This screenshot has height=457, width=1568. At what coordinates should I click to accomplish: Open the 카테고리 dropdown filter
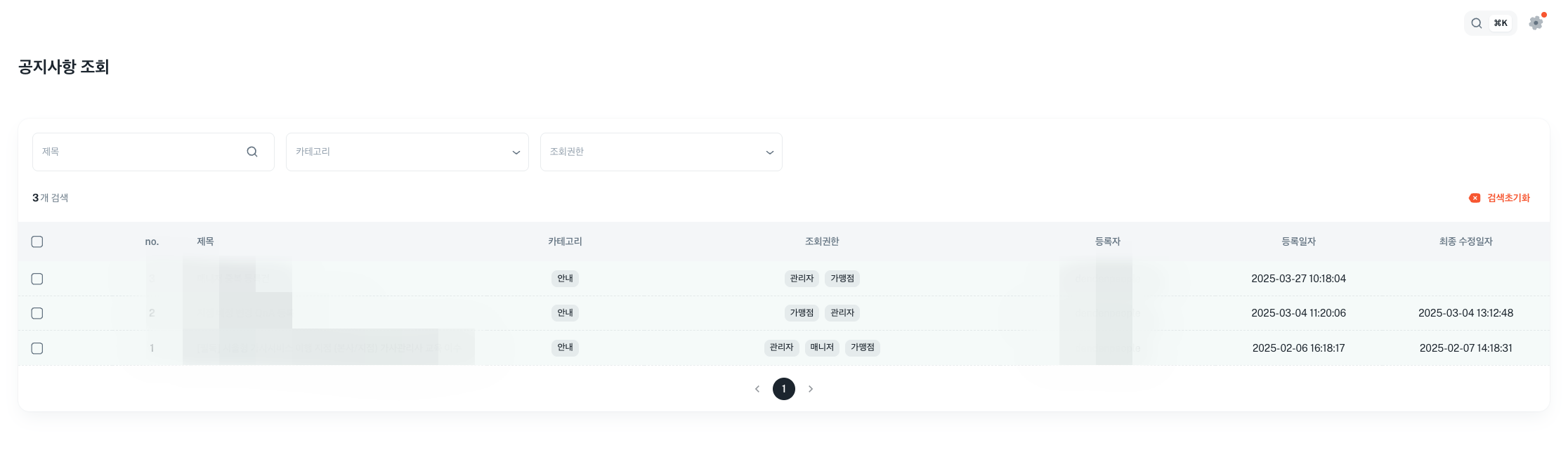coord(407,152)
